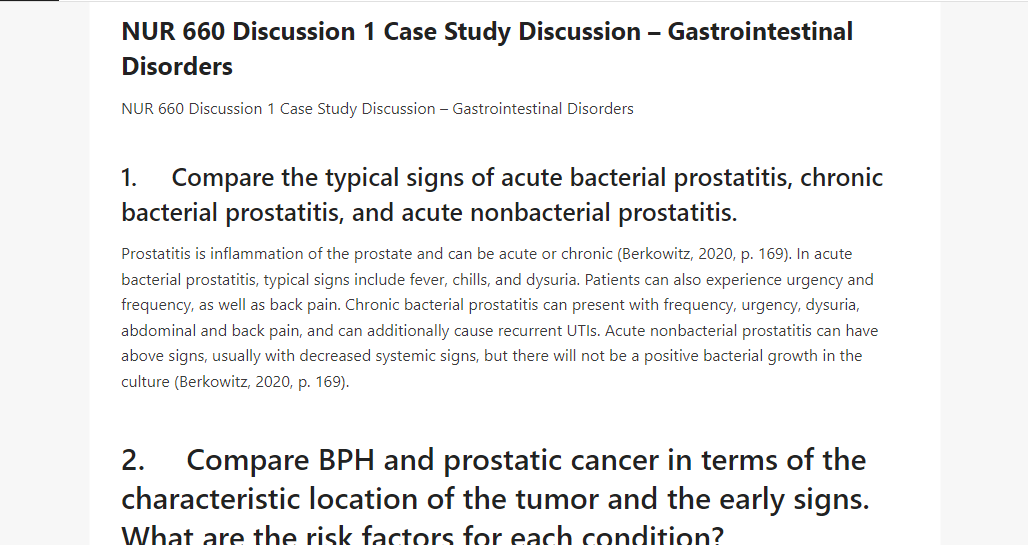The width and height of the screenshot is (1028, 545).
Task: Click the number 1. before Compare
Action: (x=129, y=178)
